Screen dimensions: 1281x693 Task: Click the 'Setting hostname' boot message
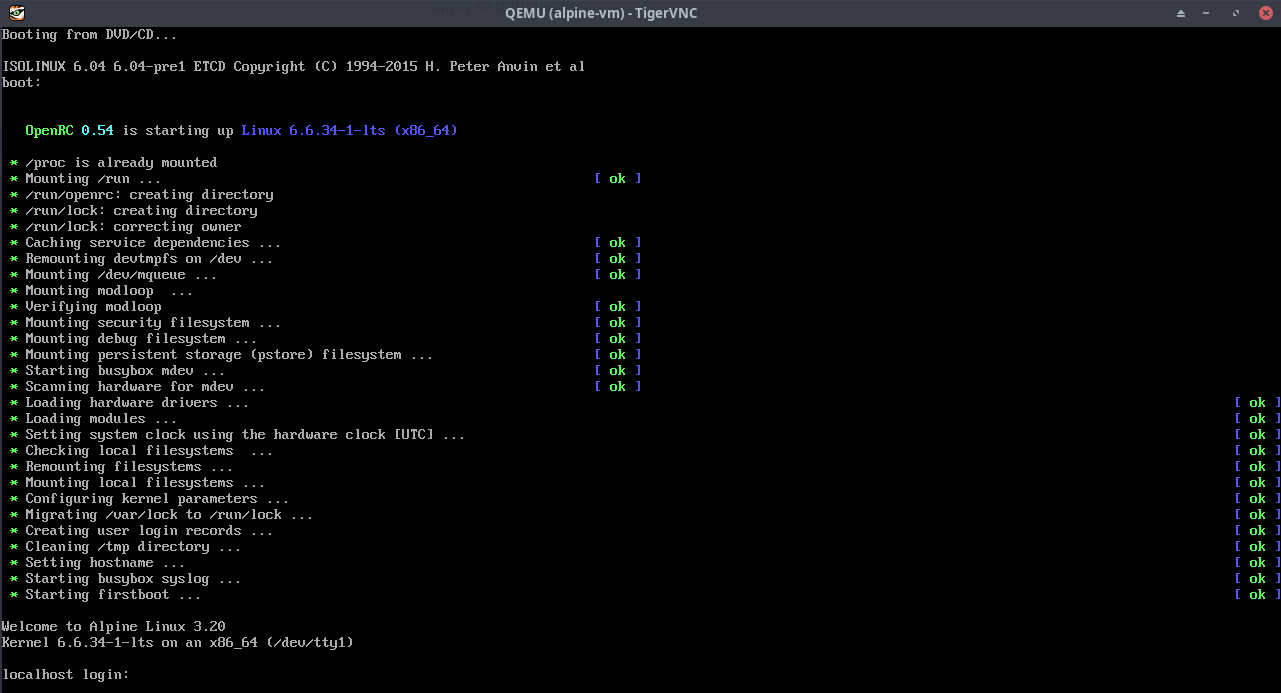(104, 563)
